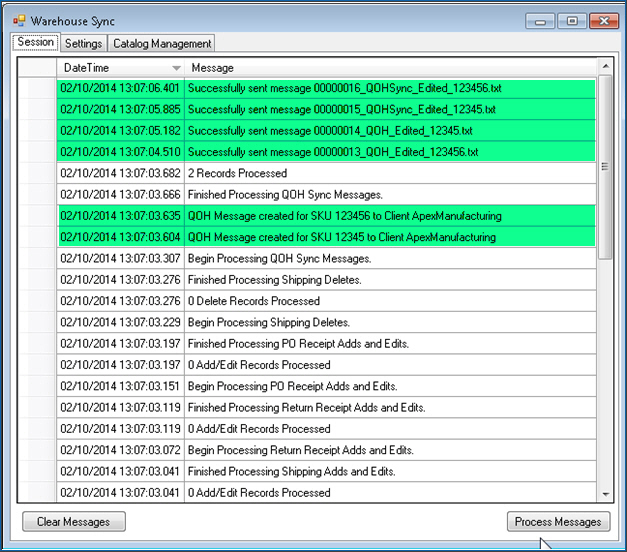Click the scrollbar up arrow

pos(605,66)
